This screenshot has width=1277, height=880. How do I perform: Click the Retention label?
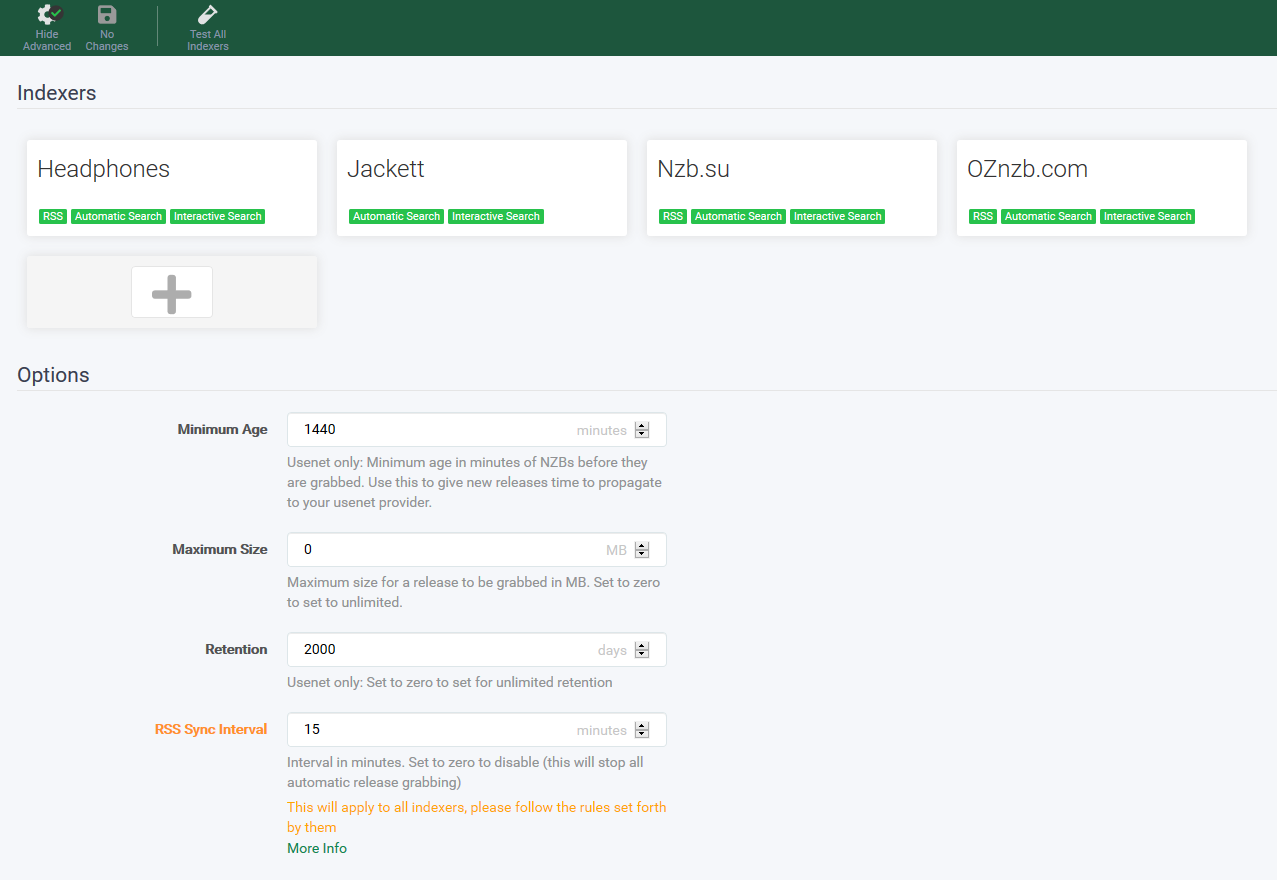coord(236,649)
